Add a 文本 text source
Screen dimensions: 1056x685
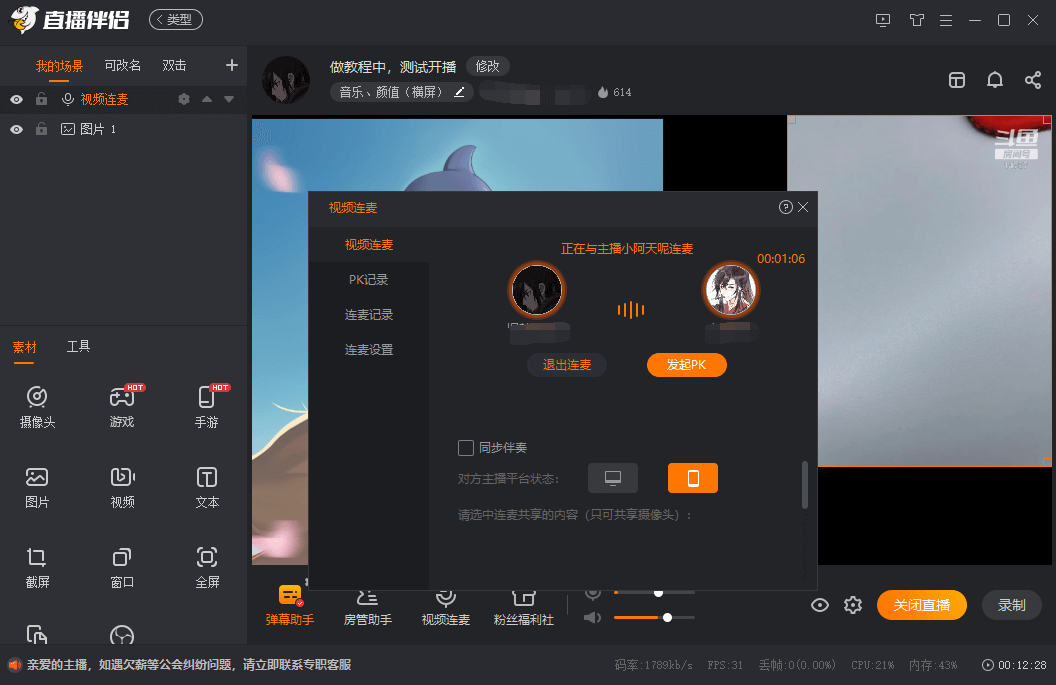click(206, 487)
